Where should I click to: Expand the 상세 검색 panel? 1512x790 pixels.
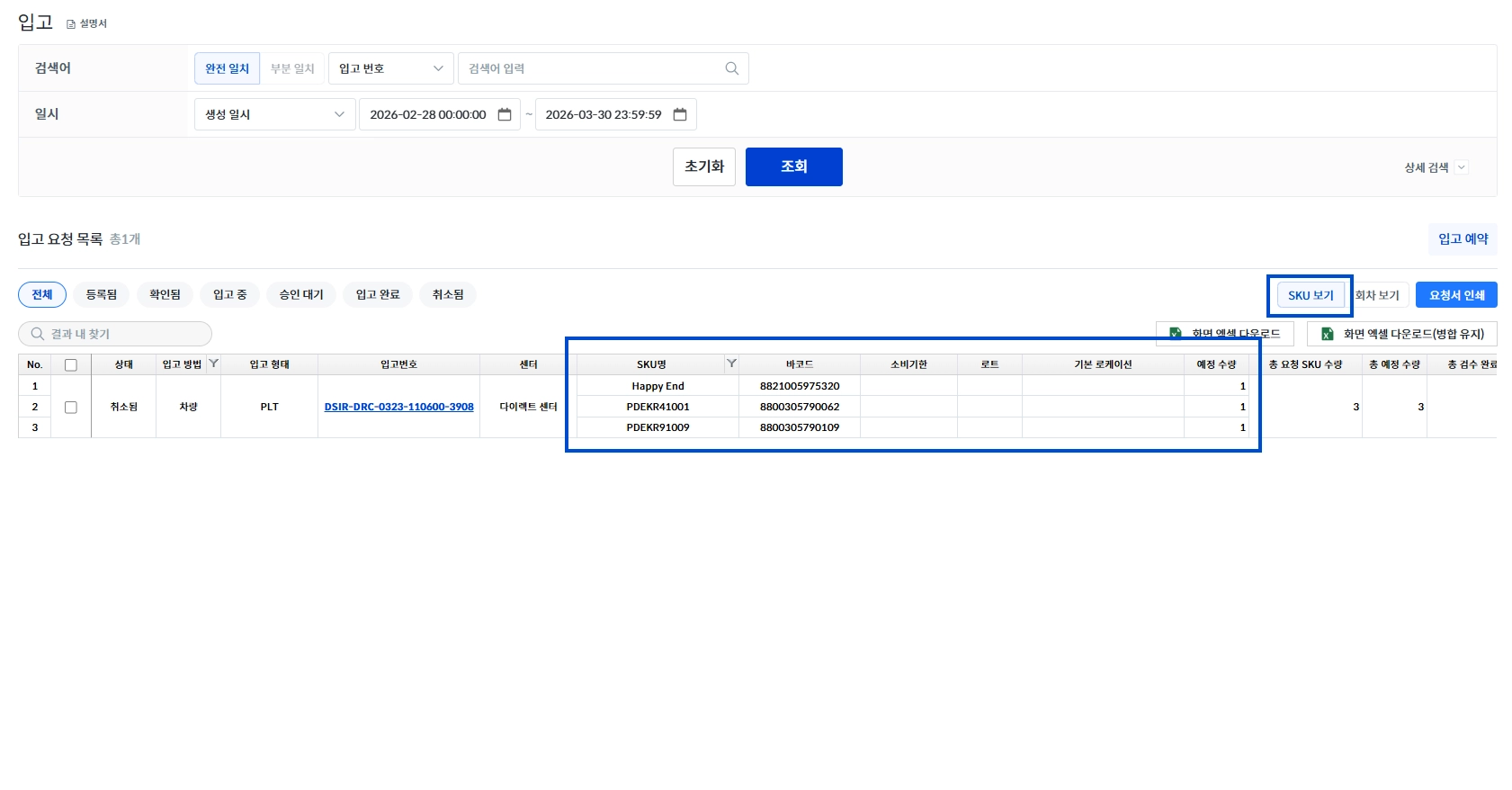pyautogui.click(x=1436, y=167)
